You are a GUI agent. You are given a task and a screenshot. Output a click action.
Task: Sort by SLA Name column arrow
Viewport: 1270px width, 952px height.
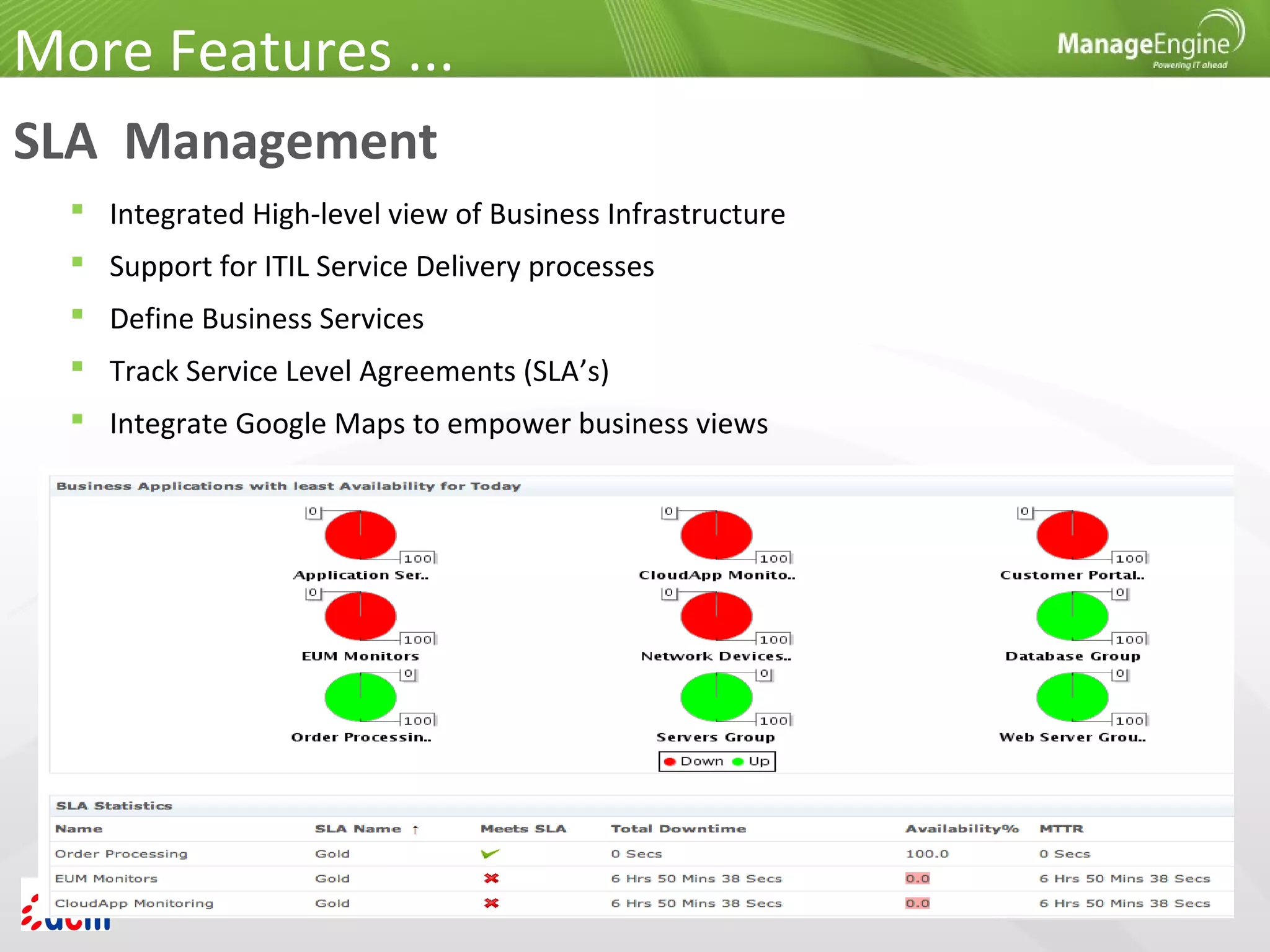(x=415, y=829)
